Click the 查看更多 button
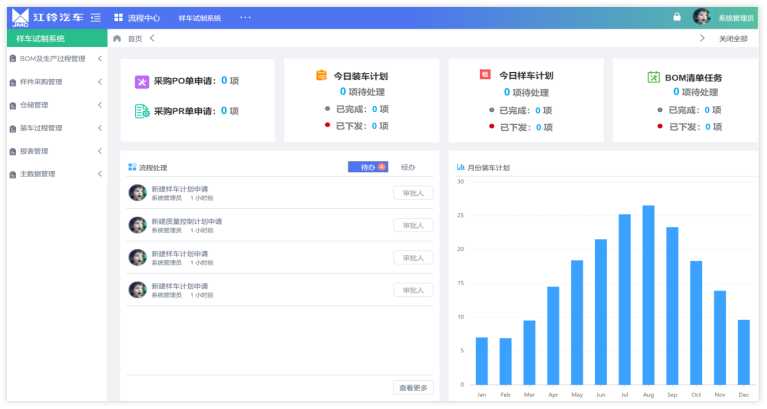Image resolution: width=767 pixels, height=409 pixels. [x=413, y=388]
